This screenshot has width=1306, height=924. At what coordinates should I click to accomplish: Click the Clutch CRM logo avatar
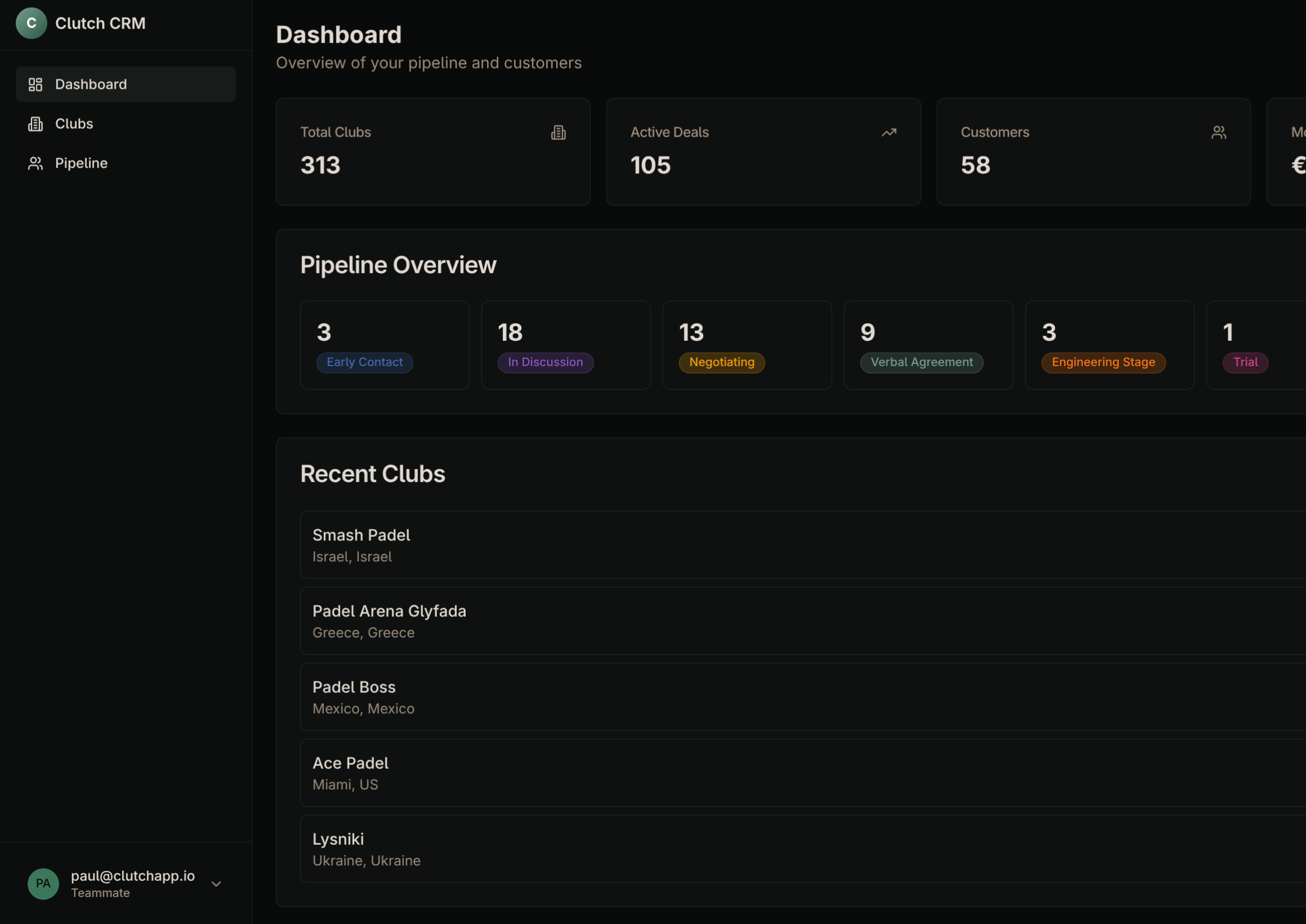click(31, 23)
